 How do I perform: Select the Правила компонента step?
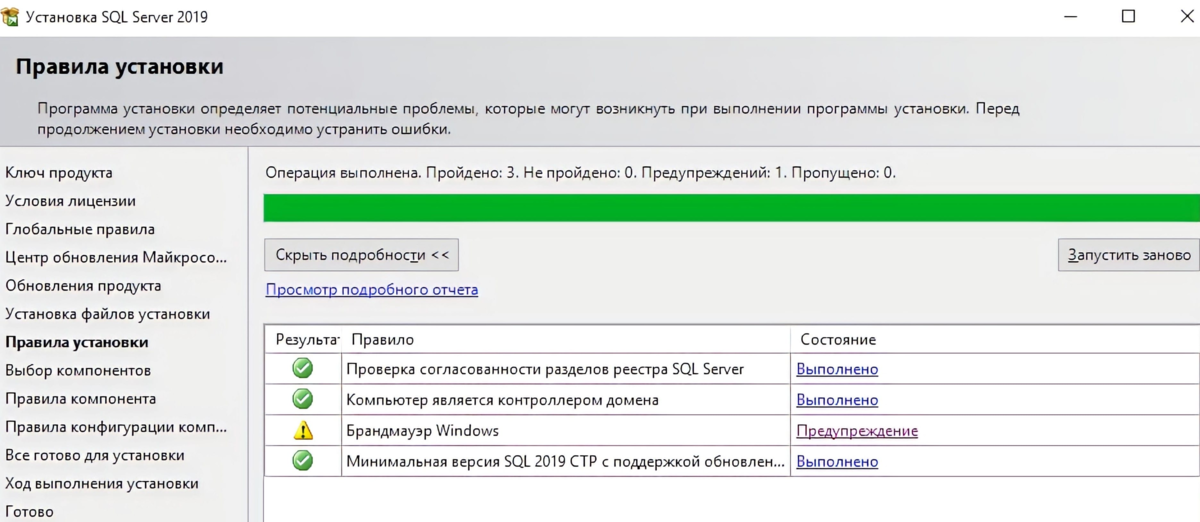pyautogui.click(x=80, y=398)
